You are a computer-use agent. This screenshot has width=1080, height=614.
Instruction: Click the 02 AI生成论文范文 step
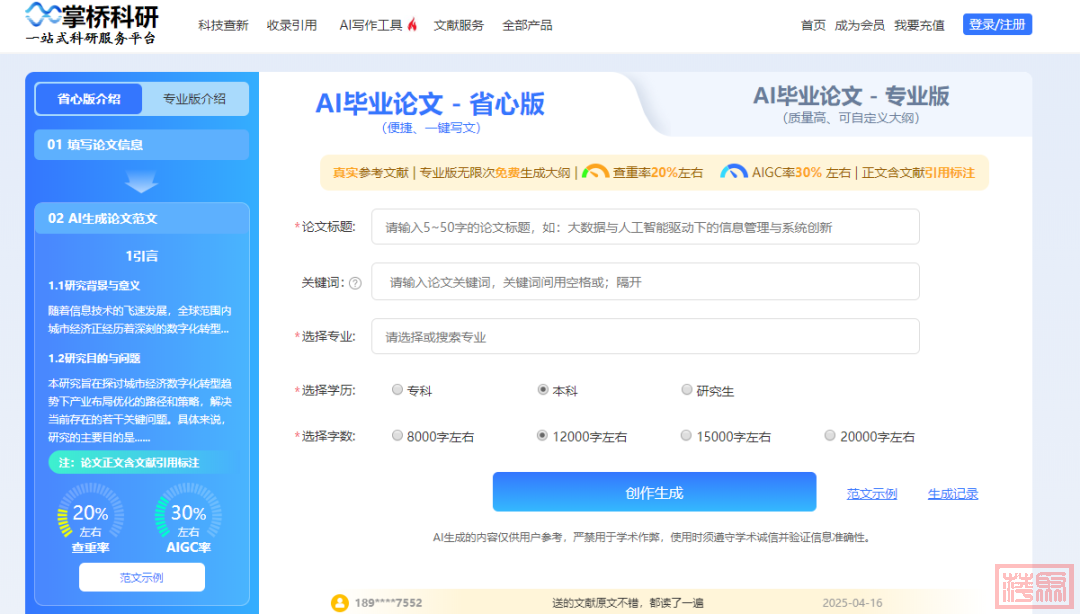(142, 218)
